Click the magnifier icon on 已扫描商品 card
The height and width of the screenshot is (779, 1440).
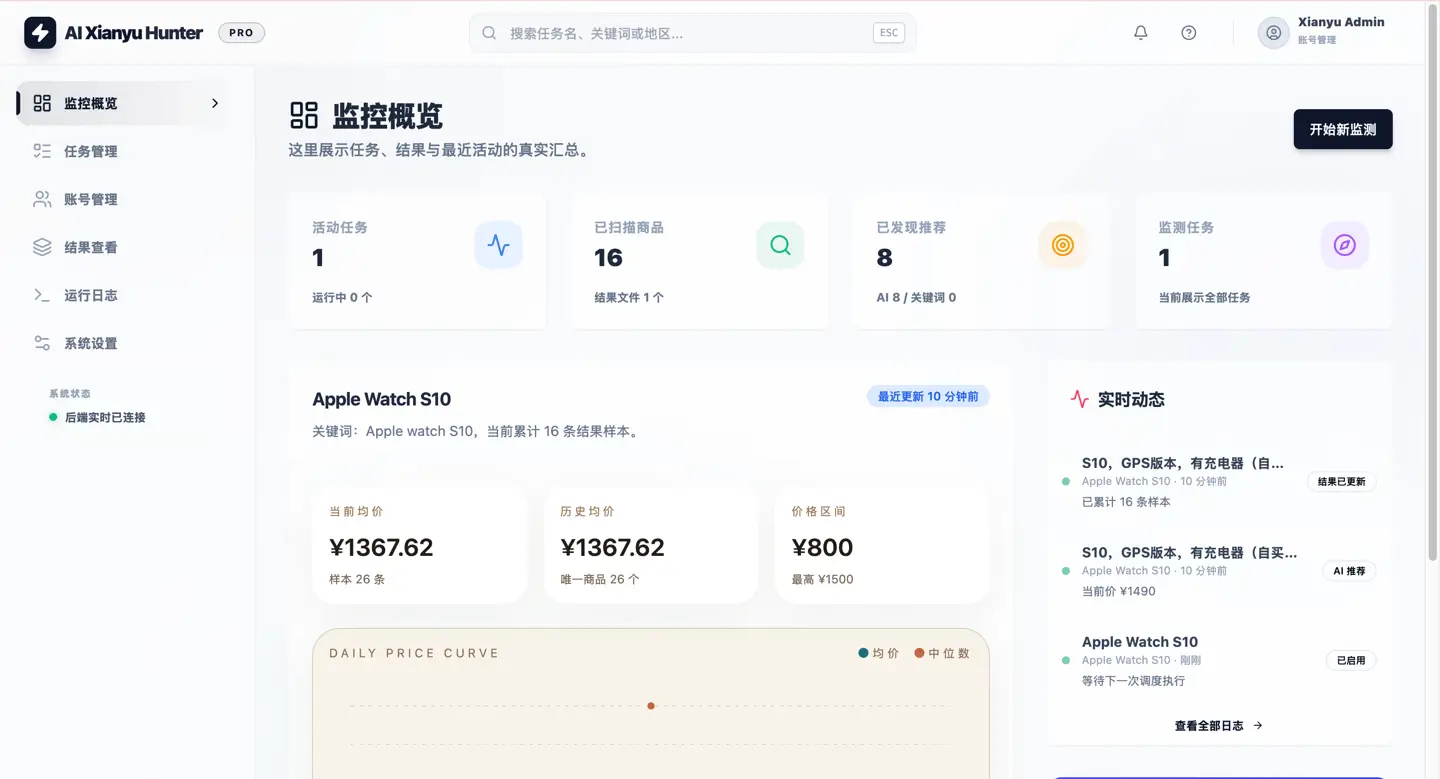pyautogui.click(x=780, y=244)
